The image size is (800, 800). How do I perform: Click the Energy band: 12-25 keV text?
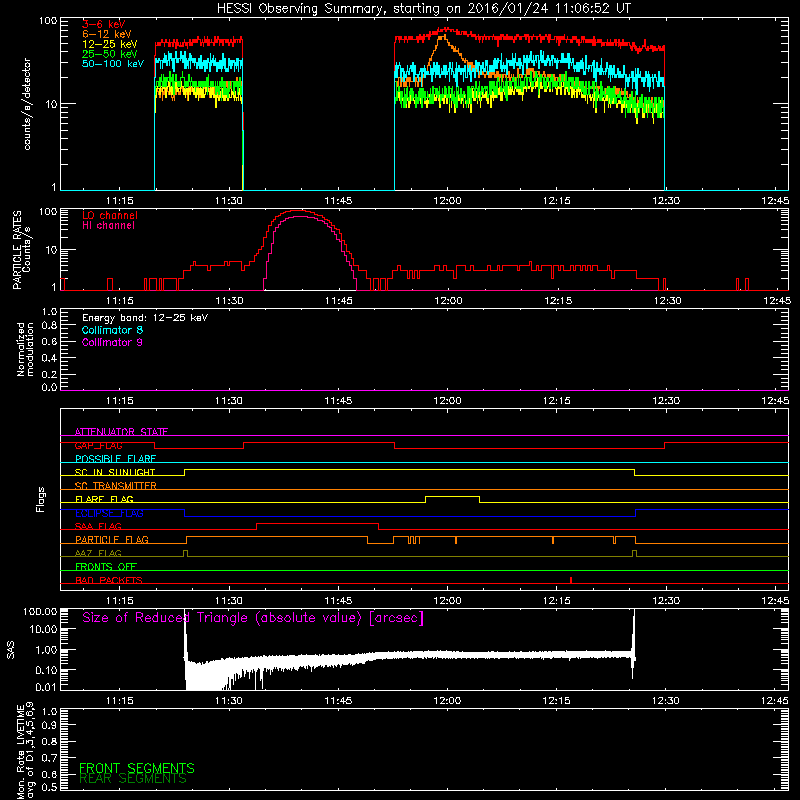(x=145, y=318)
